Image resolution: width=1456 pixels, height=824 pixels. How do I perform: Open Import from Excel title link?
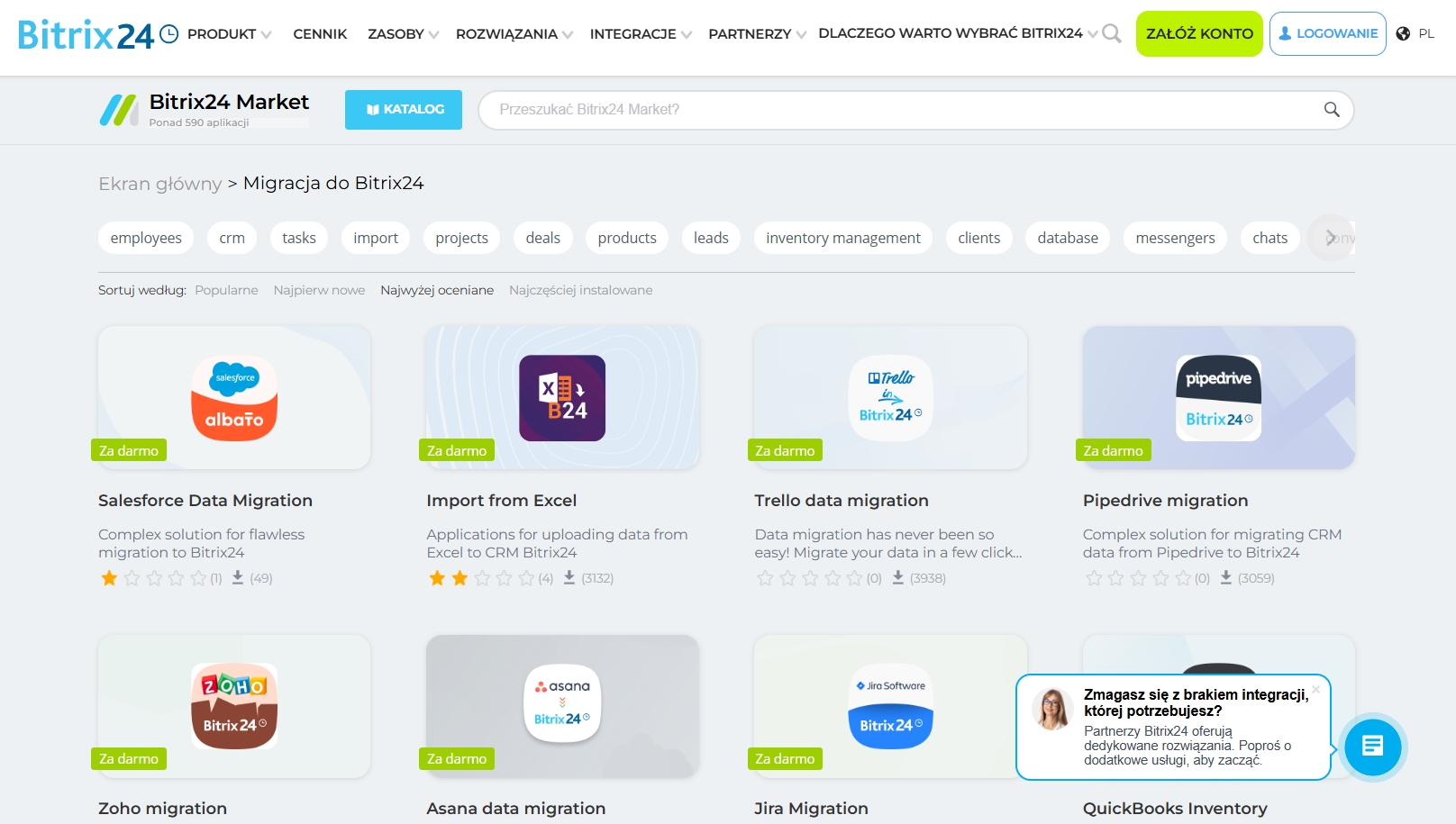point(502,501)
